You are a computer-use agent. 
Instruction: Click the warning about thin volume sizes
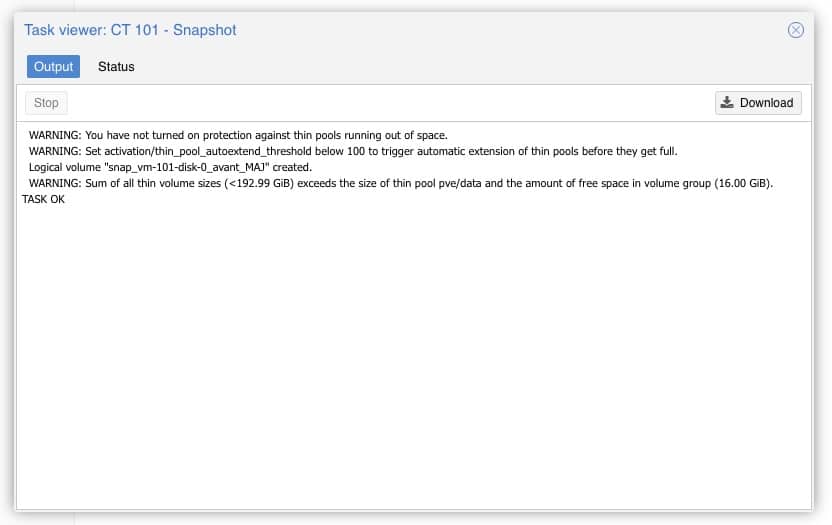pyautogui.click(x=401, y=183)
